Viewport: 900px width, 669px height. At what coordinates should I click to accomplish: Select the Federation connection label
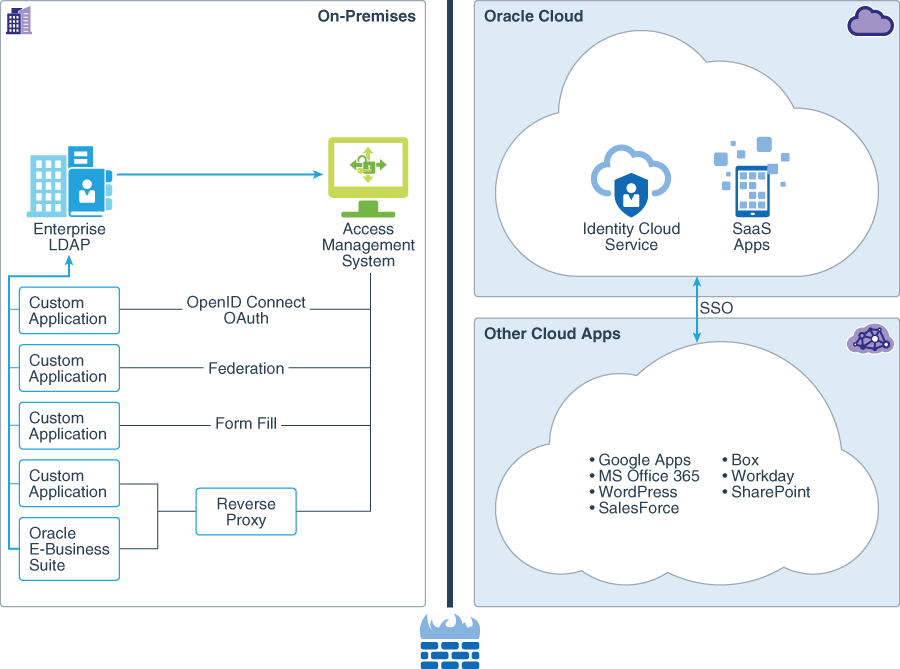click(x=246, y=369)
